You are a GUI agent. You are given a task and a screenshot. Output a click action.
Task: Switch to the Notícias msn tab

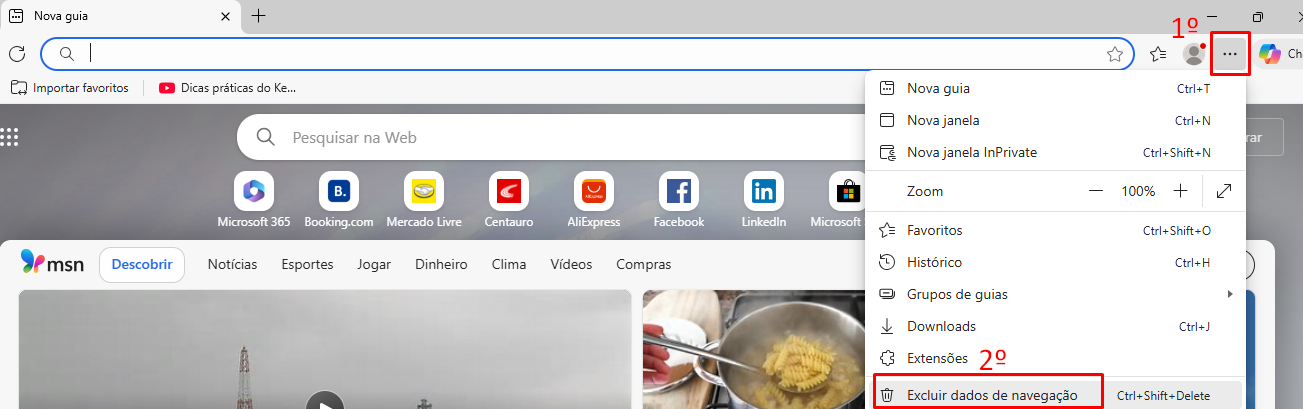pyautogui.click(x=232, y=265)
